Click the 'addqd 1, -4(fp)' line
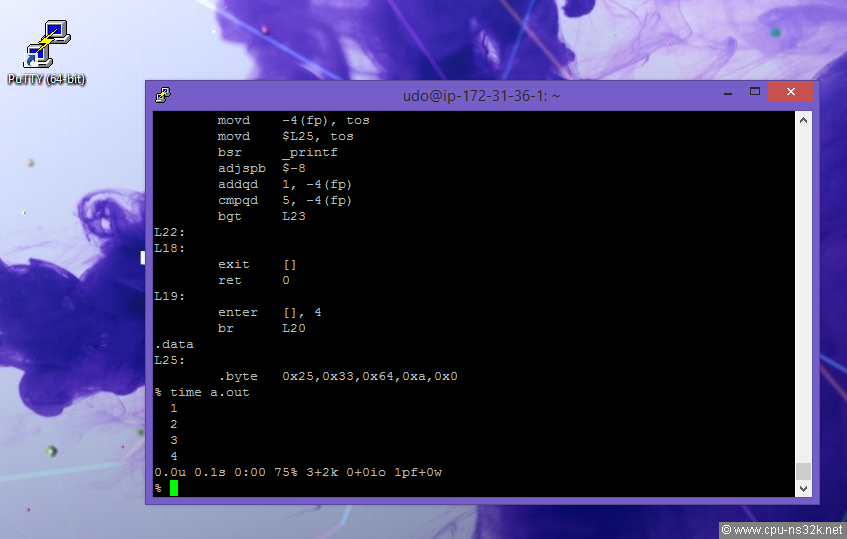The height and width of the screenshot is (539, 847). point(285,184)
